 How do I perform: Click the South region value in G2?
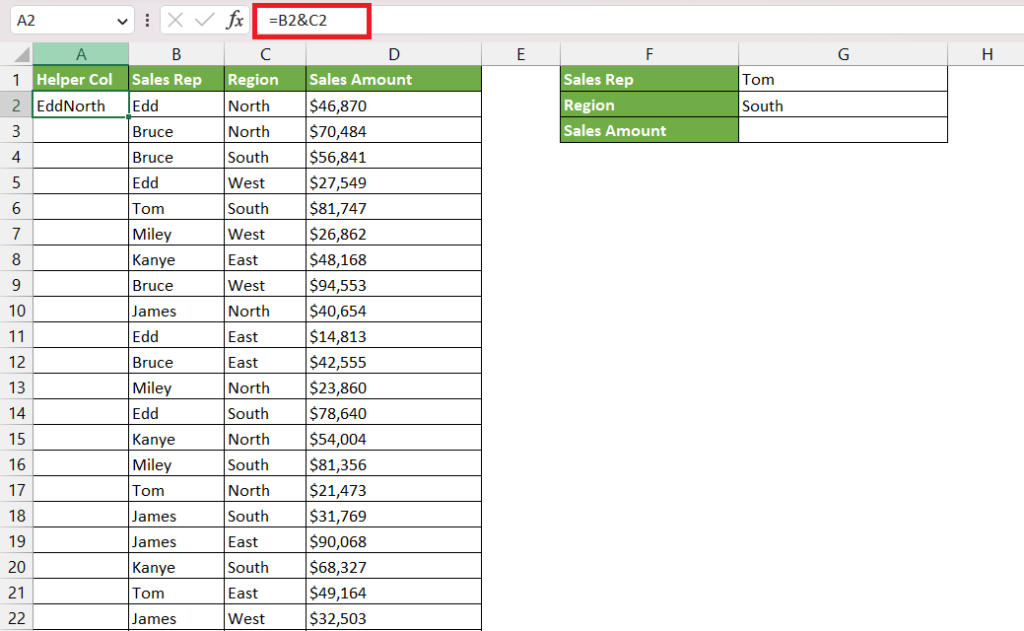click(x=843, y=105)
